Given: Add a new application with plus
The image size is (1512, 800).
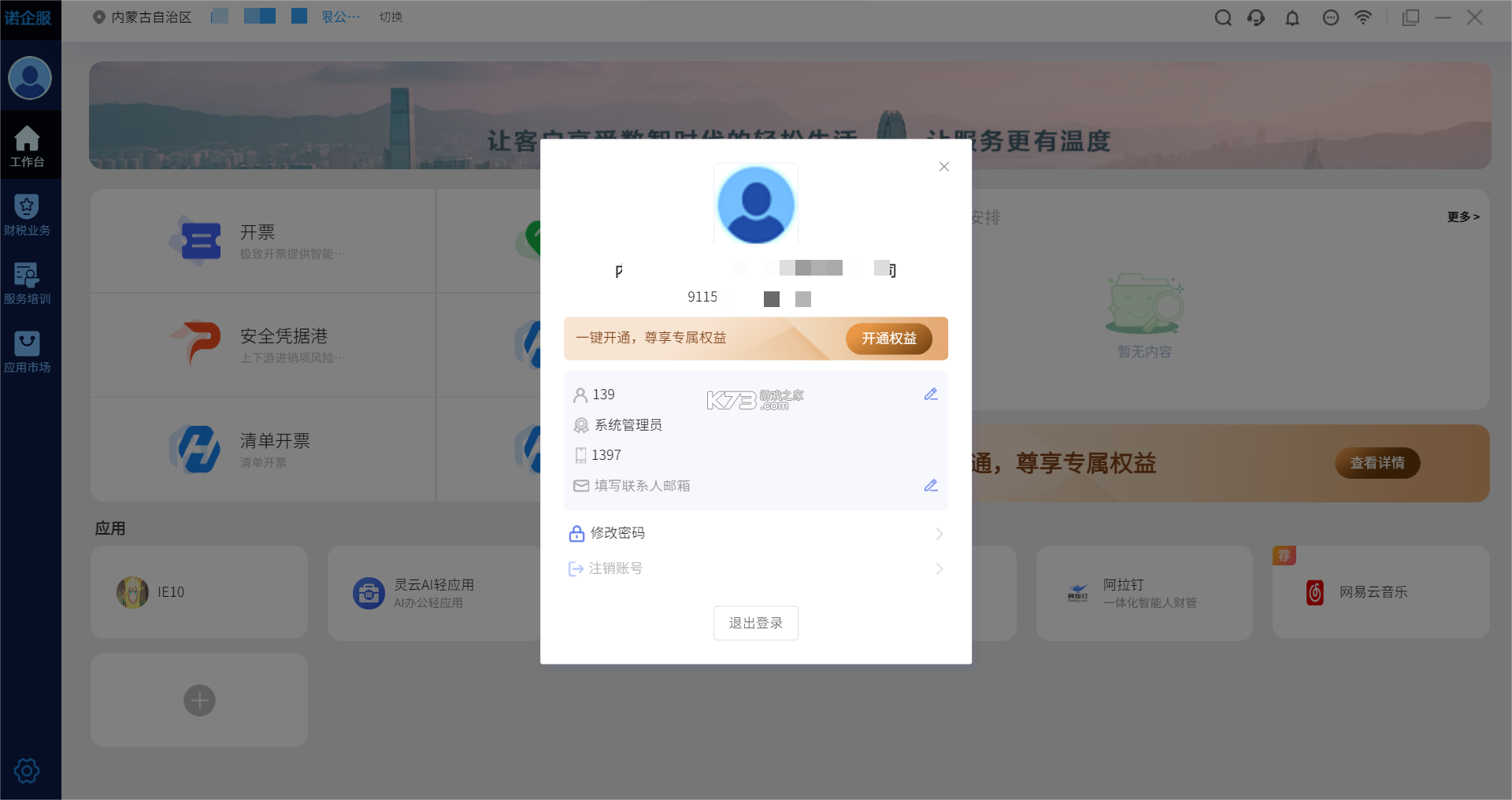Looking at the screenshot, I should (199, 700).
